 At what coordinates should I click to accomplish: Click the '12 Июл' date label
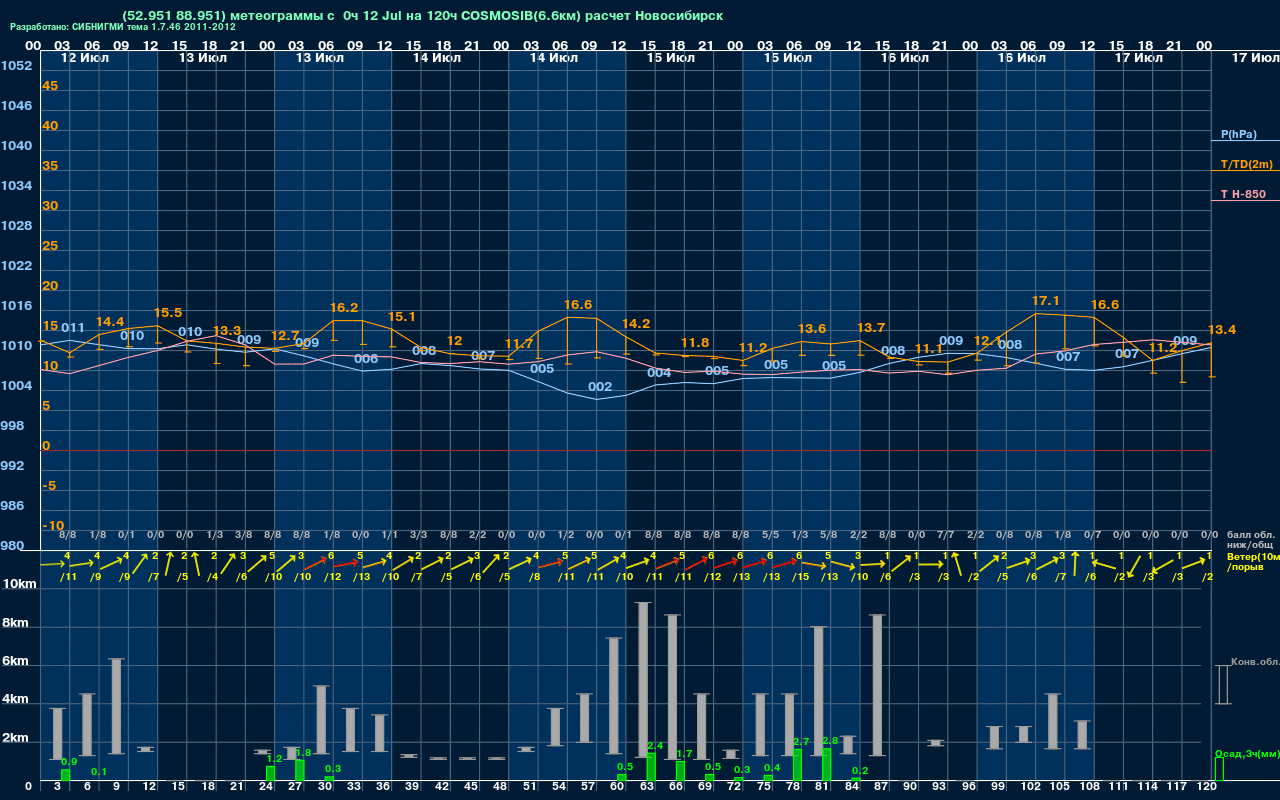[86, 58]
